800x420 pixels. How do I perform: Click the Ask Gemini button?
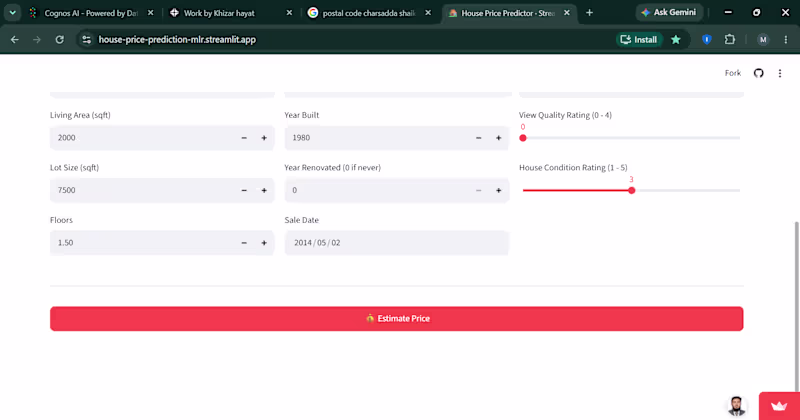click(669, 12)
